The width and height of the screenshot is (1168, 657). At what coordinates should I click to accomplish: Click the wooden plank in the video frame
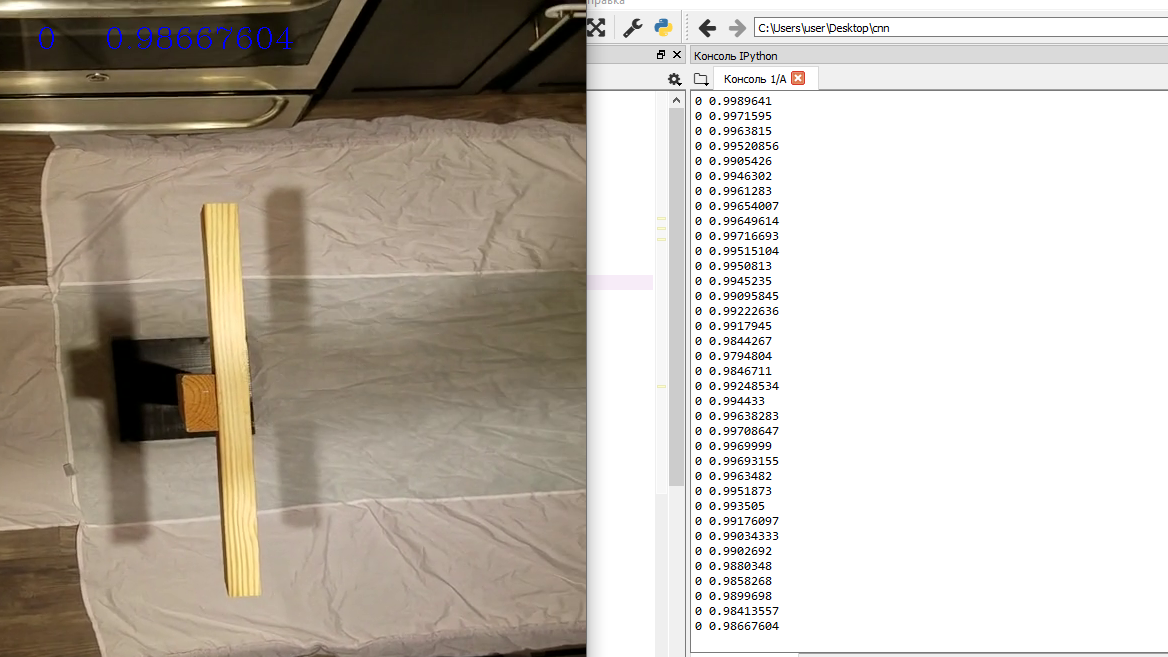coord(232,399)
